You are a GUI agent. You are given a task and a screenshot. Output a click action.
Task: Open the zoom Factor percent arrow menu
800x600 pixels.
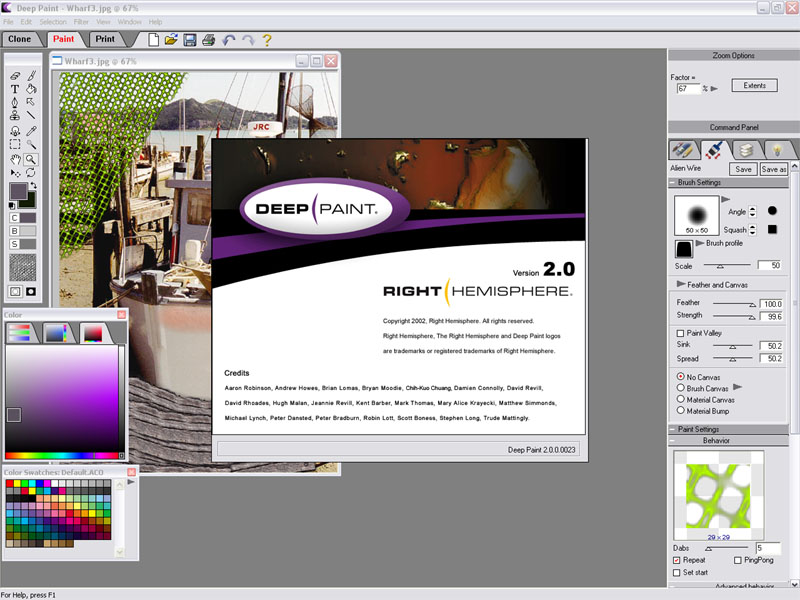click(x=714, y=89)
